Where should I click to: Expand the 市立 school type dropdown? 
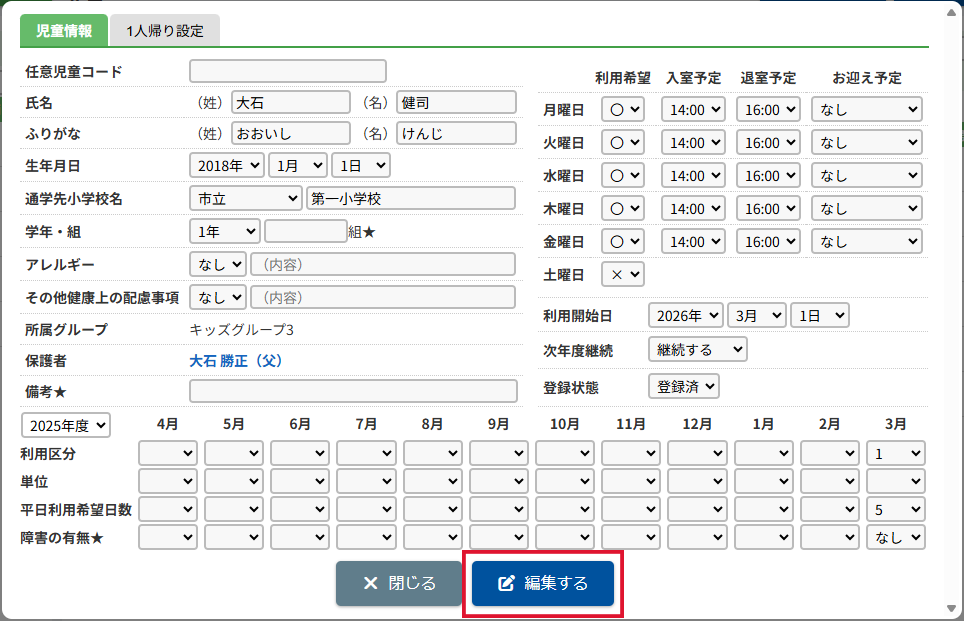(x=246, y=199)
